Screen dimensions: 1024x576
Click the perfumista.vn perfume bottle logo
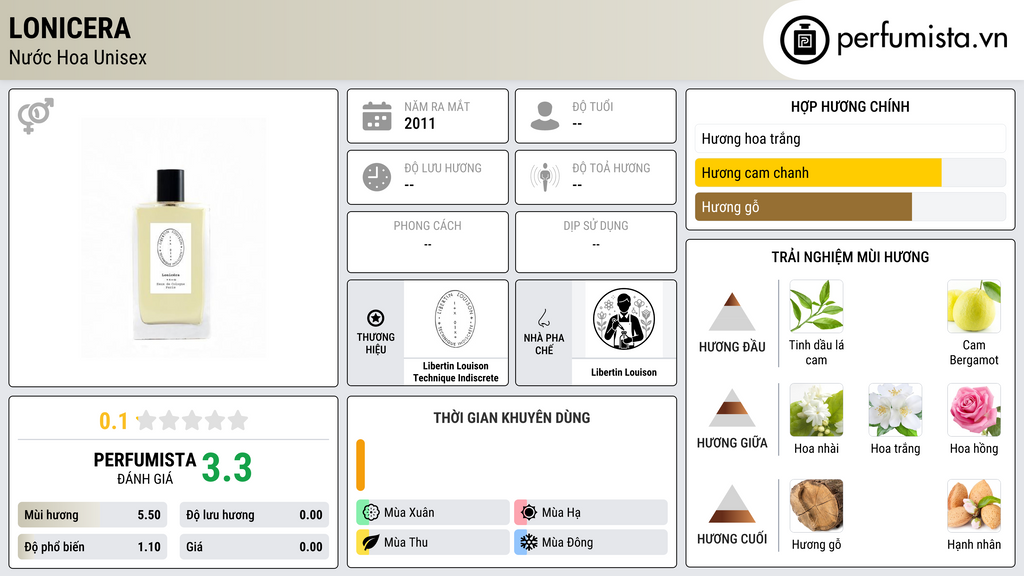tap(804, 40)
